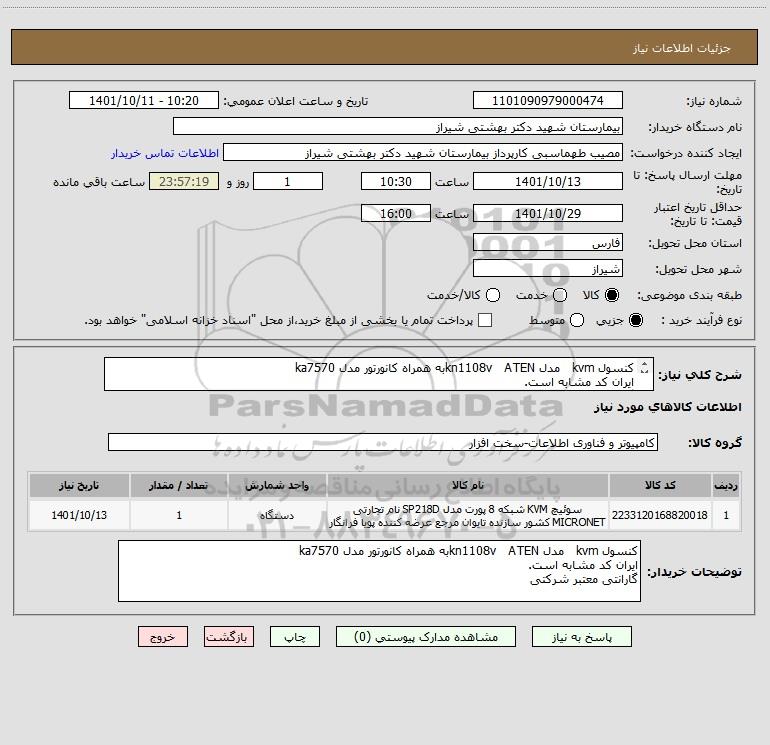Viewport: 770px width, 745px height.
Task: Click the نام کالا column header
Action: (x=468, y=485)
